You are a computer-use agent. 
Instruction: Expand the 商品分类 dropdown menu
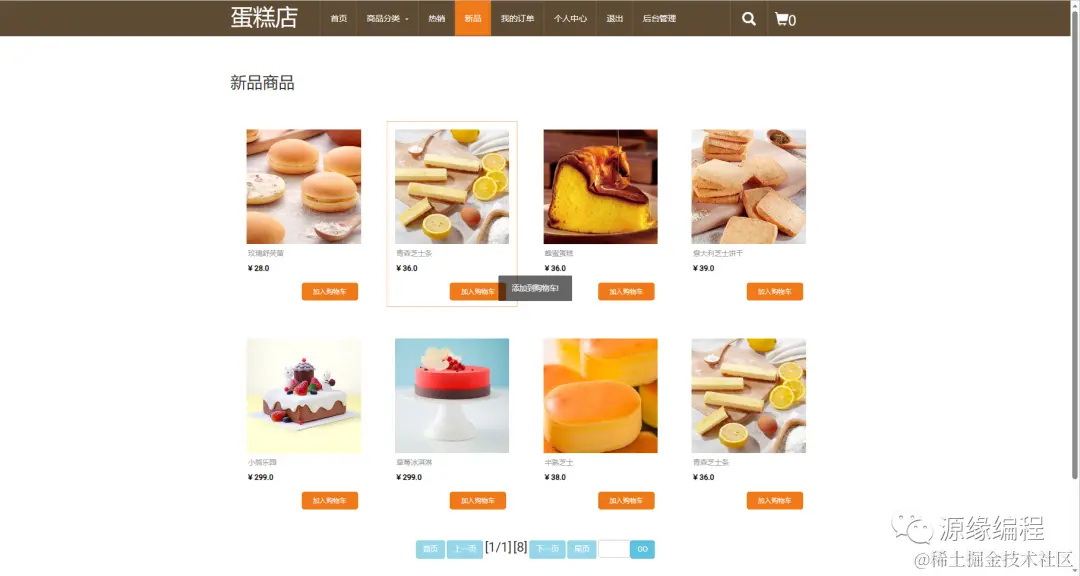(x=387, y=19)
